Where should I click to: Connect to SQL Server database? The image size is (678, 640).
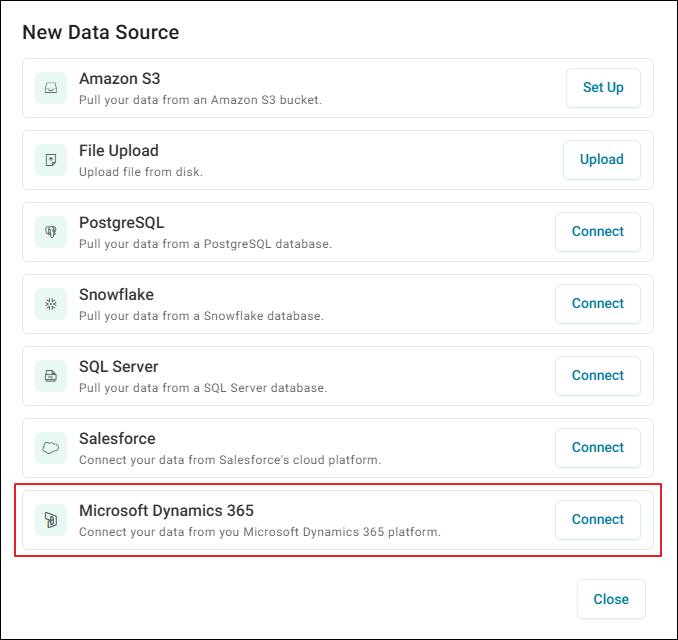[598, 376]
